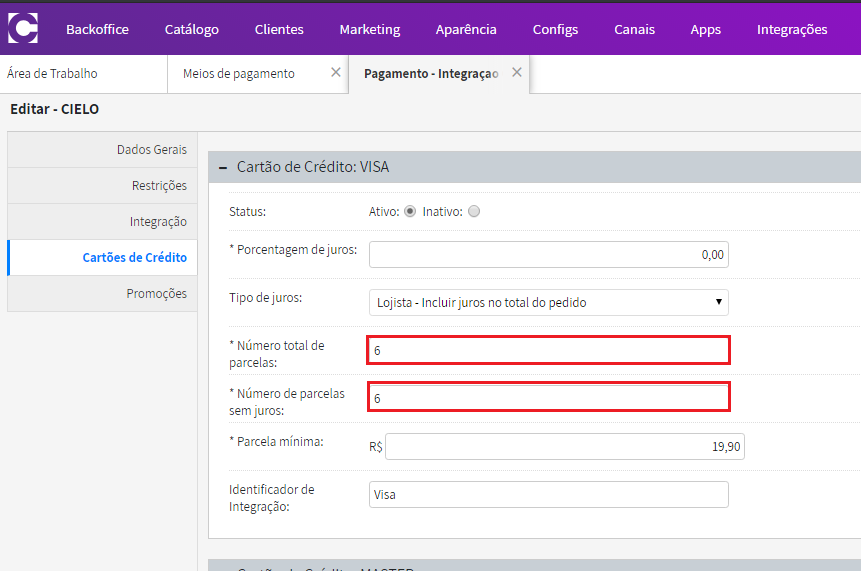Click the R$ currency prefix
The height and width of the screenshot is (573, 864).
(376, 447)
